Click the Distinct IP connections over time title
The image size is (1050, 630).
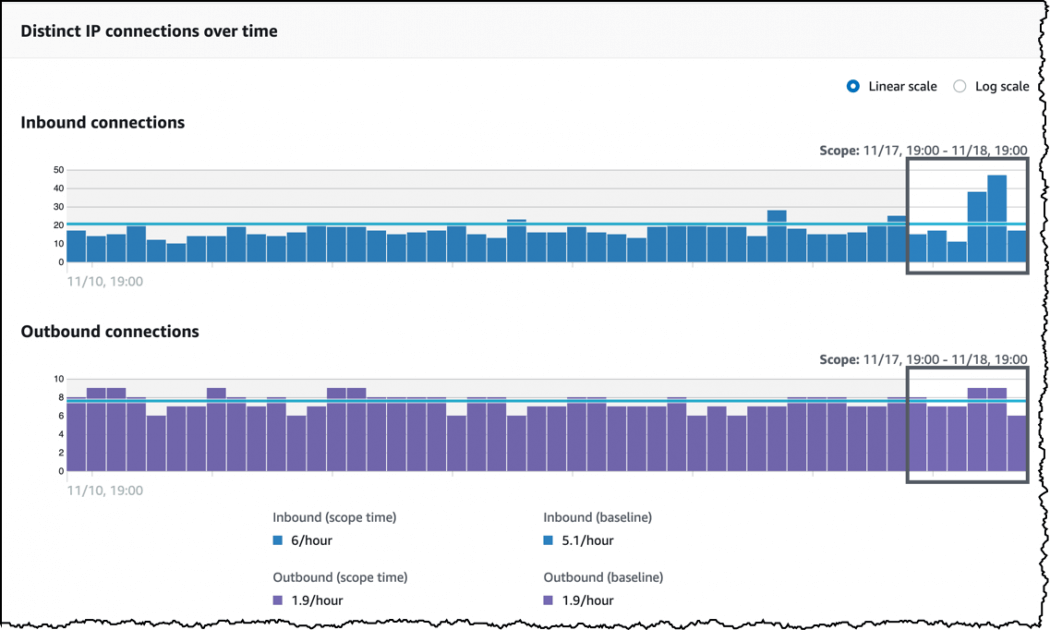tap(149, 31)
